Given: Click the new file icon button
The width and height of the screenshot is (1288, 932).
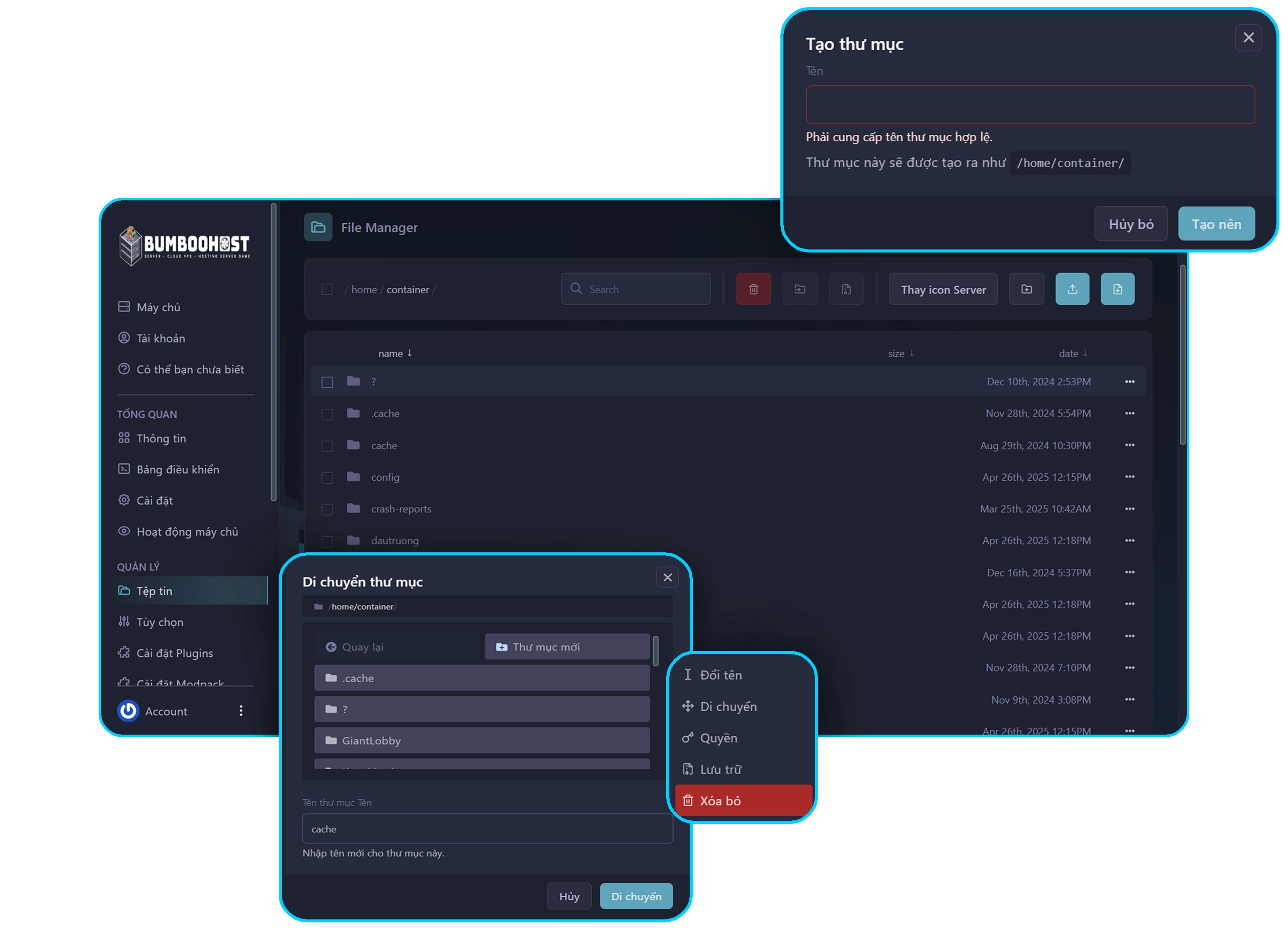Looking at the screenshot, I should [1117, 289].
